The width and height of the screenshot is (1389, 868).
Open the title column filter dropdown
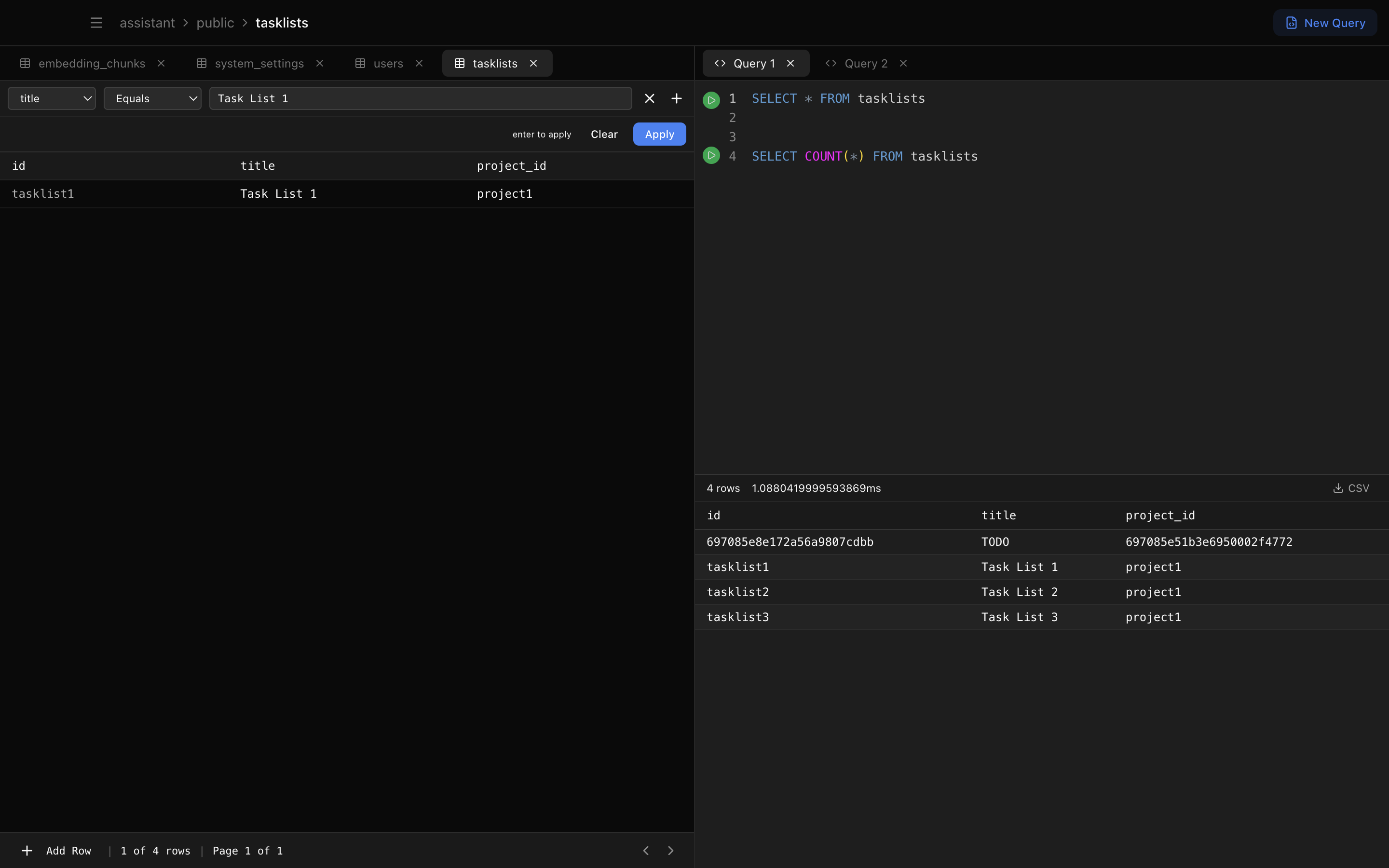52,99
